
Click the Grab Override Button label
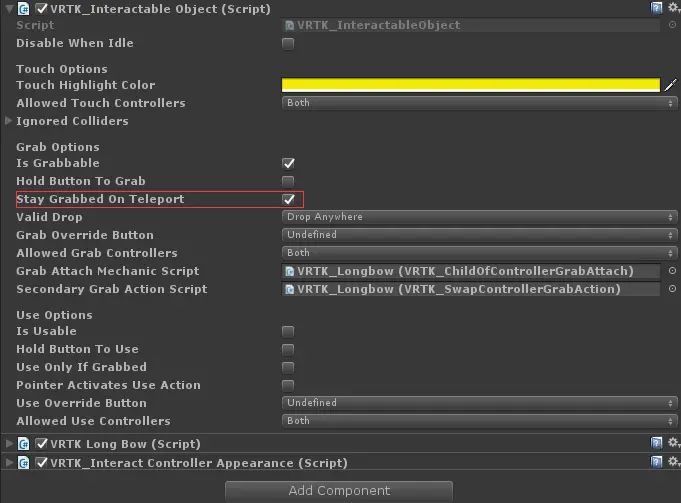85,235
